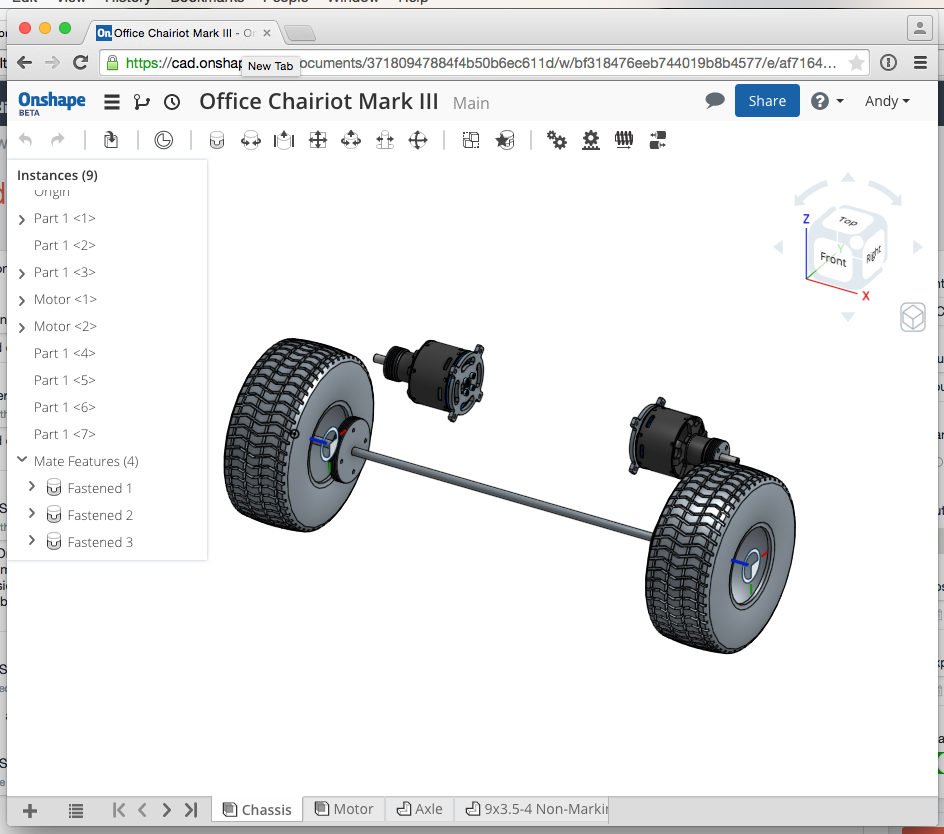This screenshot has height=834, width=944.
Task: Select the Planar mate tool
Action: 318,140
